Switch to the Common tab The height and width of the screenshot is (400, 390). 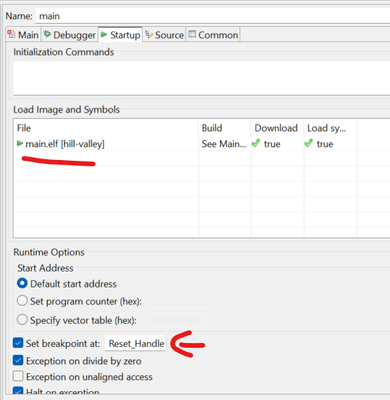point(213,35)
